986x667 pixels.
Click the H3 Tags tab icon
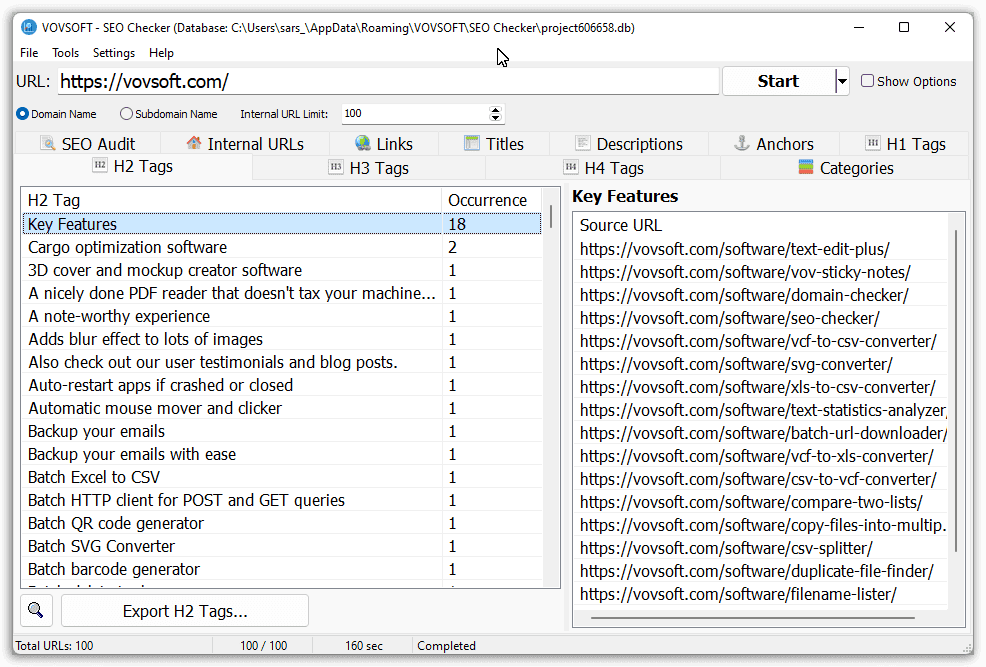[336, 167]
